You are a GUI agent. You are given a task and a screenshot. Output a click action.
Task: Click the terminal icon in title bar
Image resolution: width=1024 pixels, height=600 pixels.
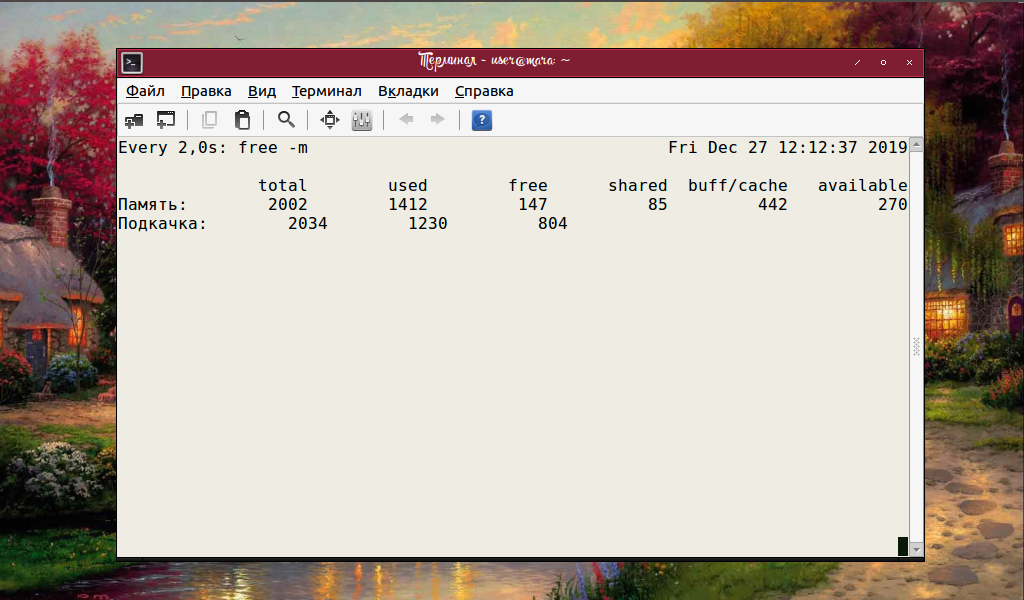132,63
